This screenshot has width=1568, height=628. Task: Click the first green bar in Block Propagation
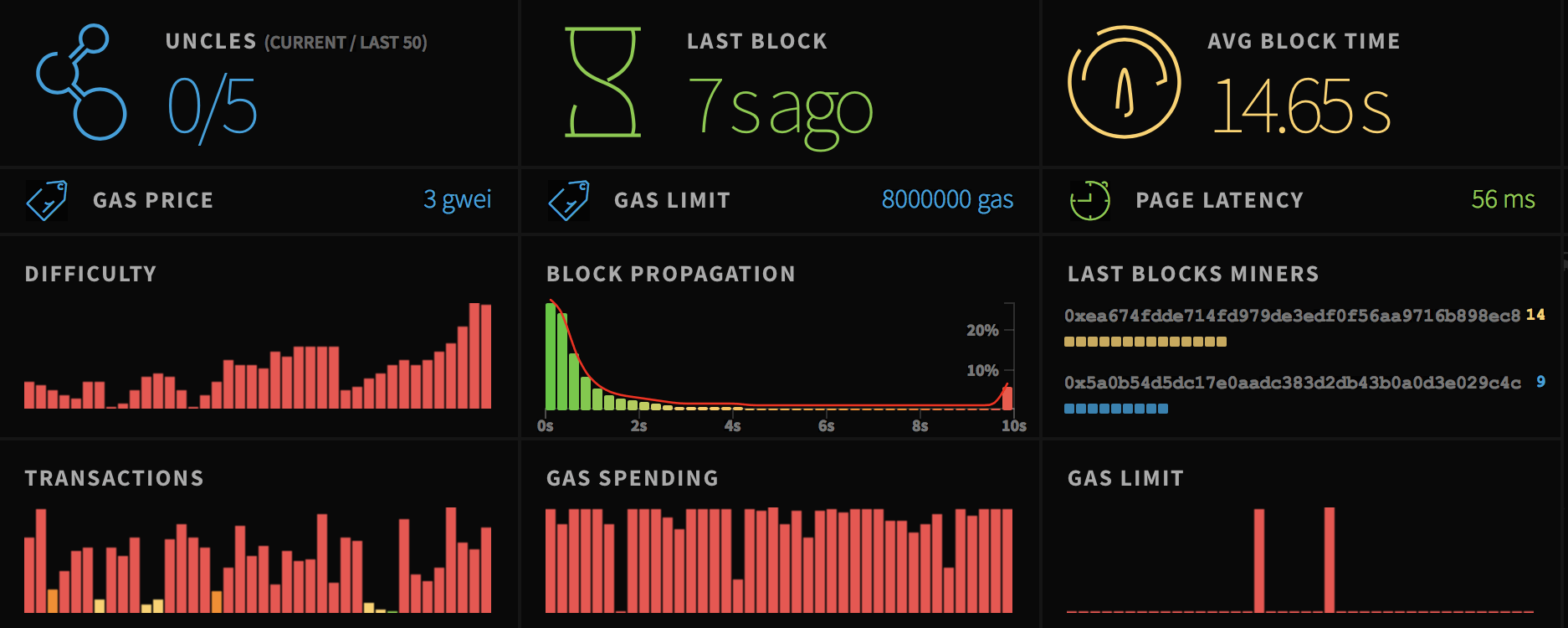[551, 357]
